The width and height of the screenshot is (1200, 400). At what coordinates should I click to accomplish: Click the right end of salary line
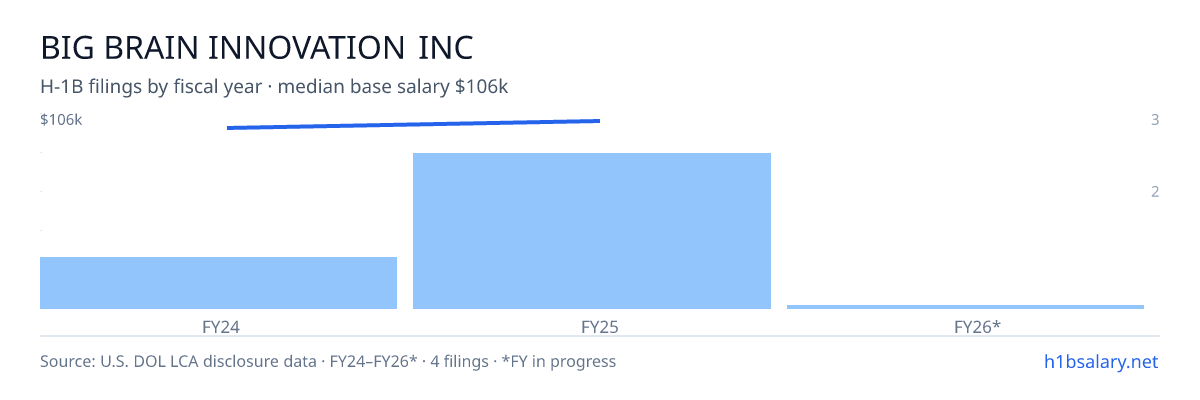pos(598,121)
